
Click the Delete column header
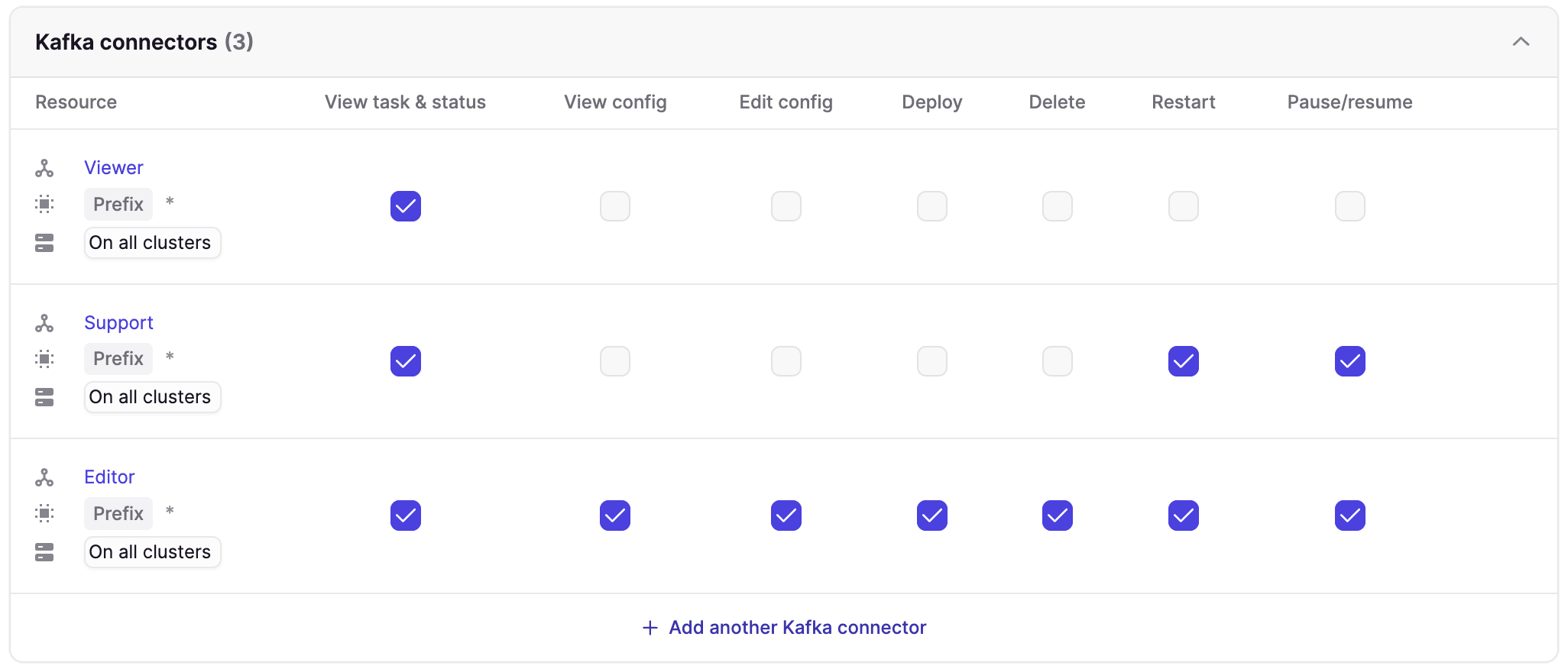(x=1057, y=102)
